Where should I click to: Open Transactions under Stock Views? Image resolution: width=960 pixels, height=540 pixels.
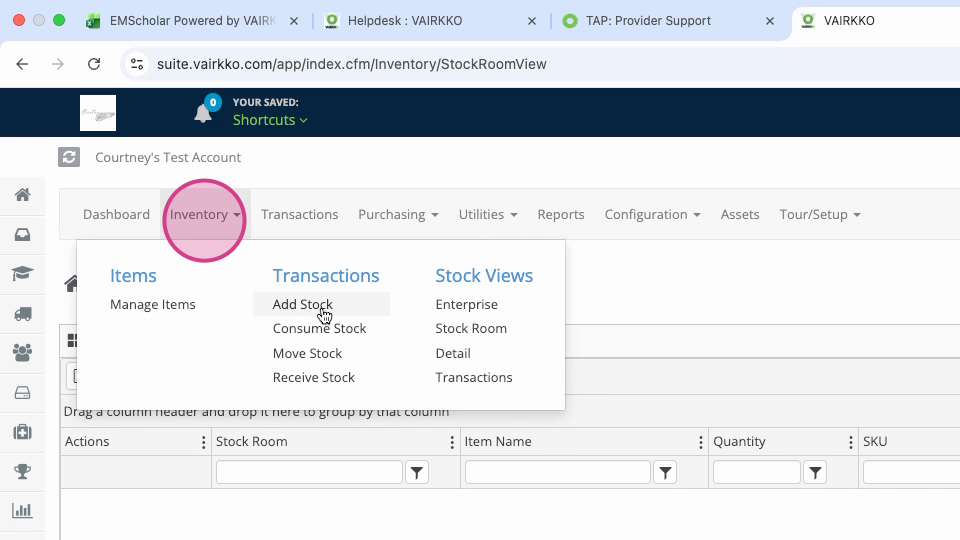coord(474,378)
